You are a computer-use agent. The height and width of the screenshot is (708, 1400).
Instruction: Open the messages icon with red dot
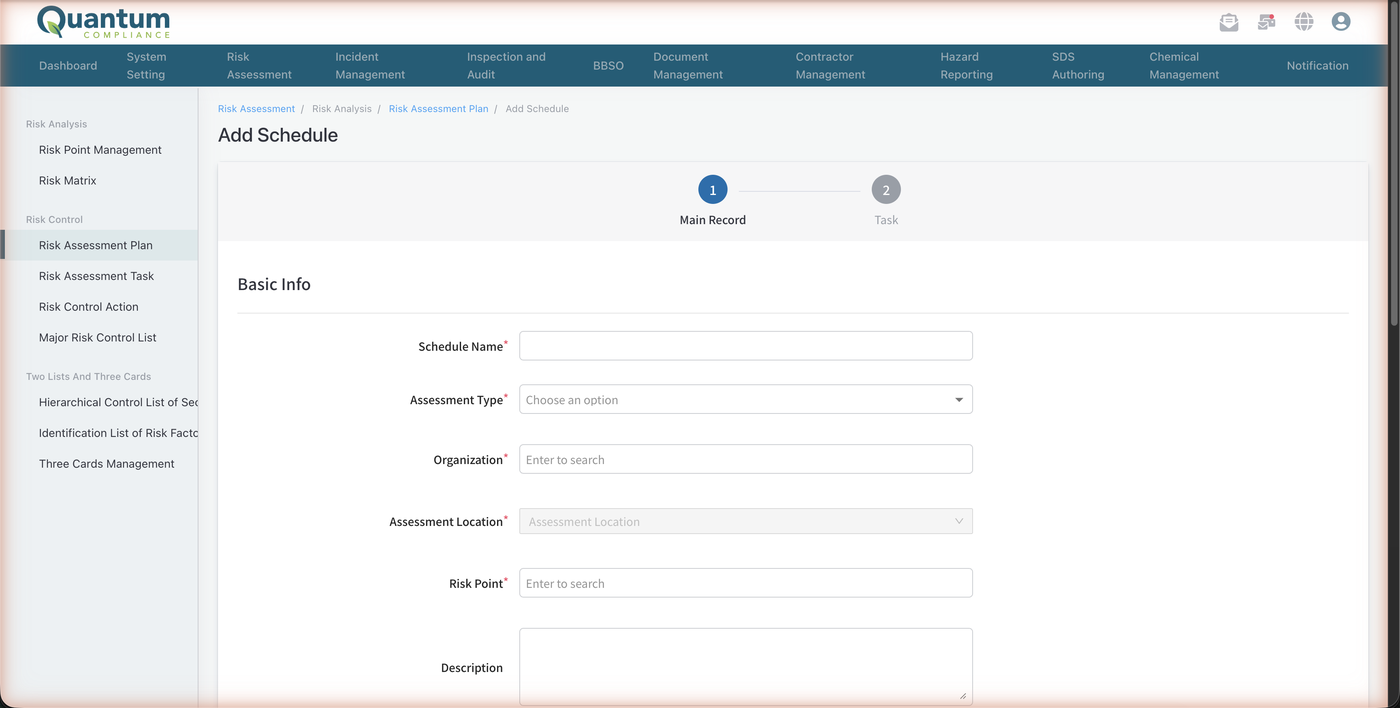(x=1266, y=22)
